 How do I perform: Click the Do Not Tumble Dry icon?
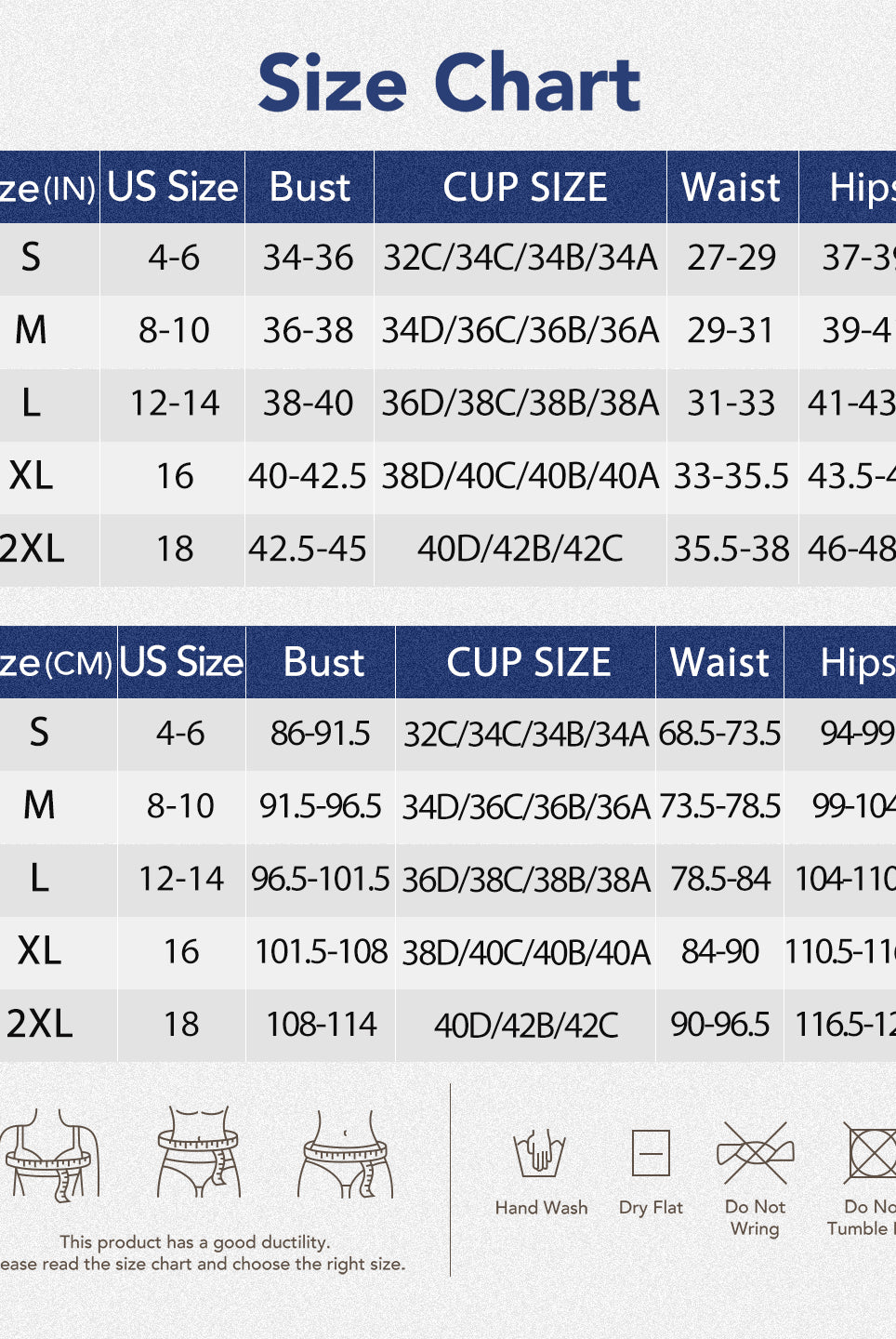click(870, 1153)
